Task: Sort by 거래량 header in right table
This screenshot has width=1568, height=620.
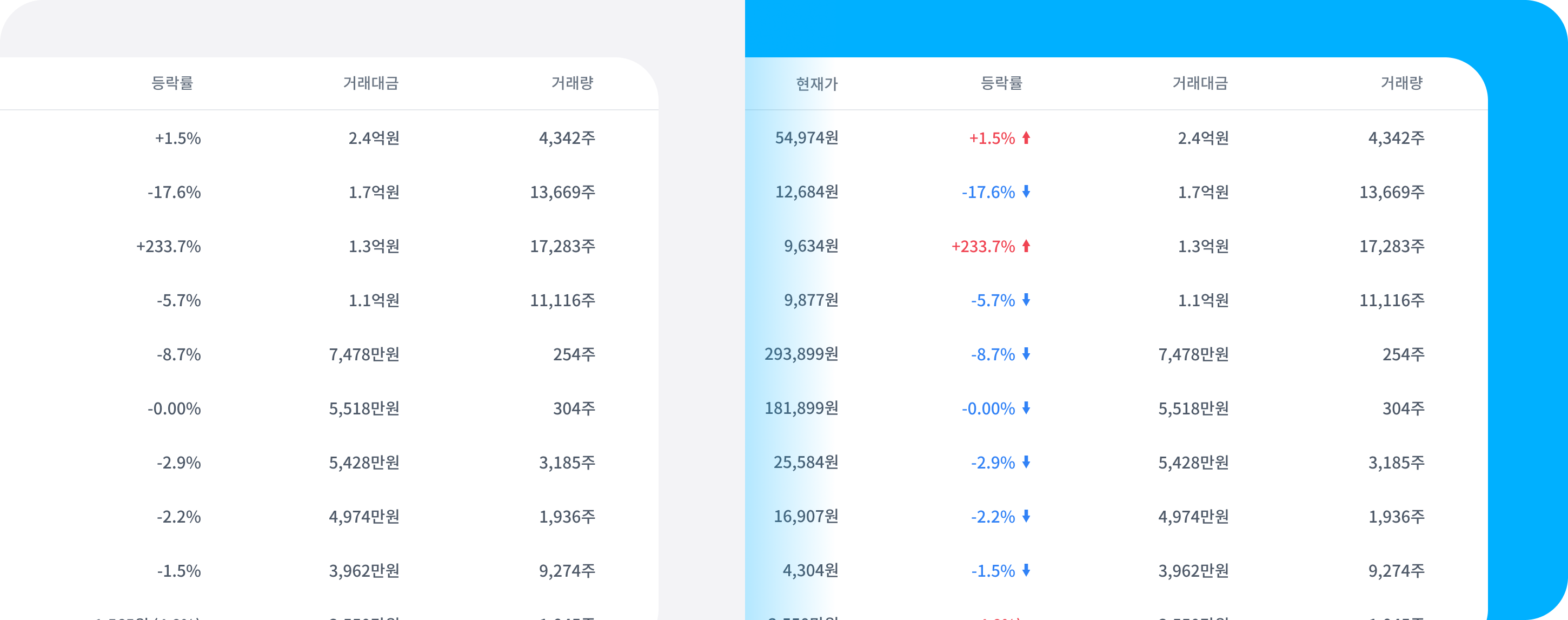Action: point(1401,83)
